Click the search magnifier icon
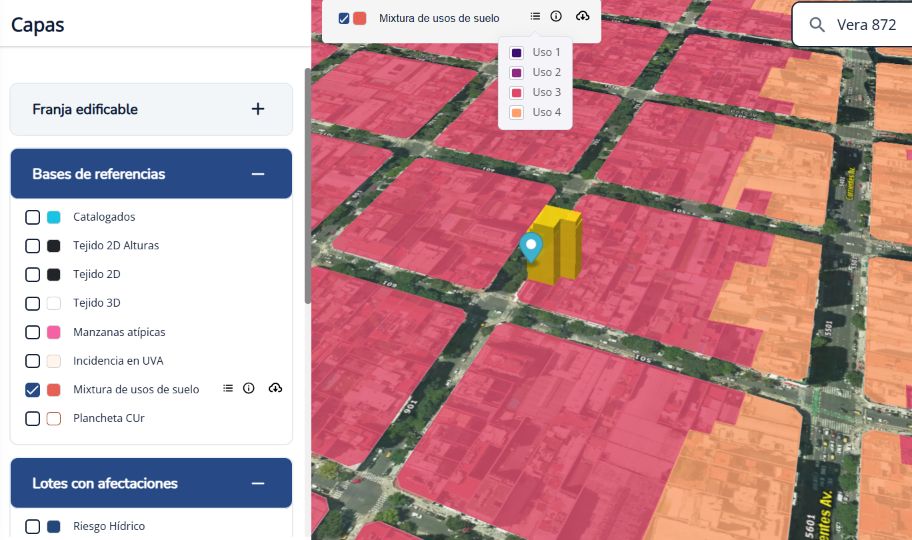Viewport: 912px width, 540px height. (x=817, y=24)
